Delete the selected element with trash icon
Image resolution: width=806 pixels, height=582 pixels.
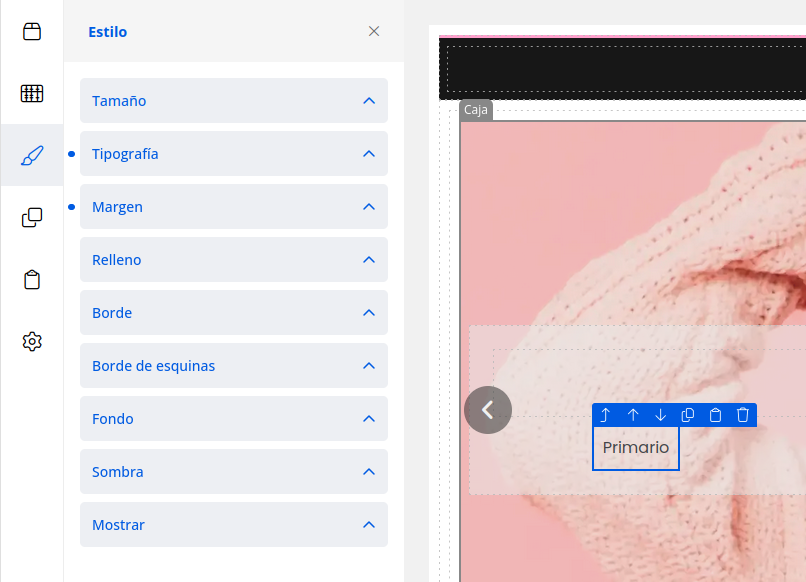(x=743, y=415)
